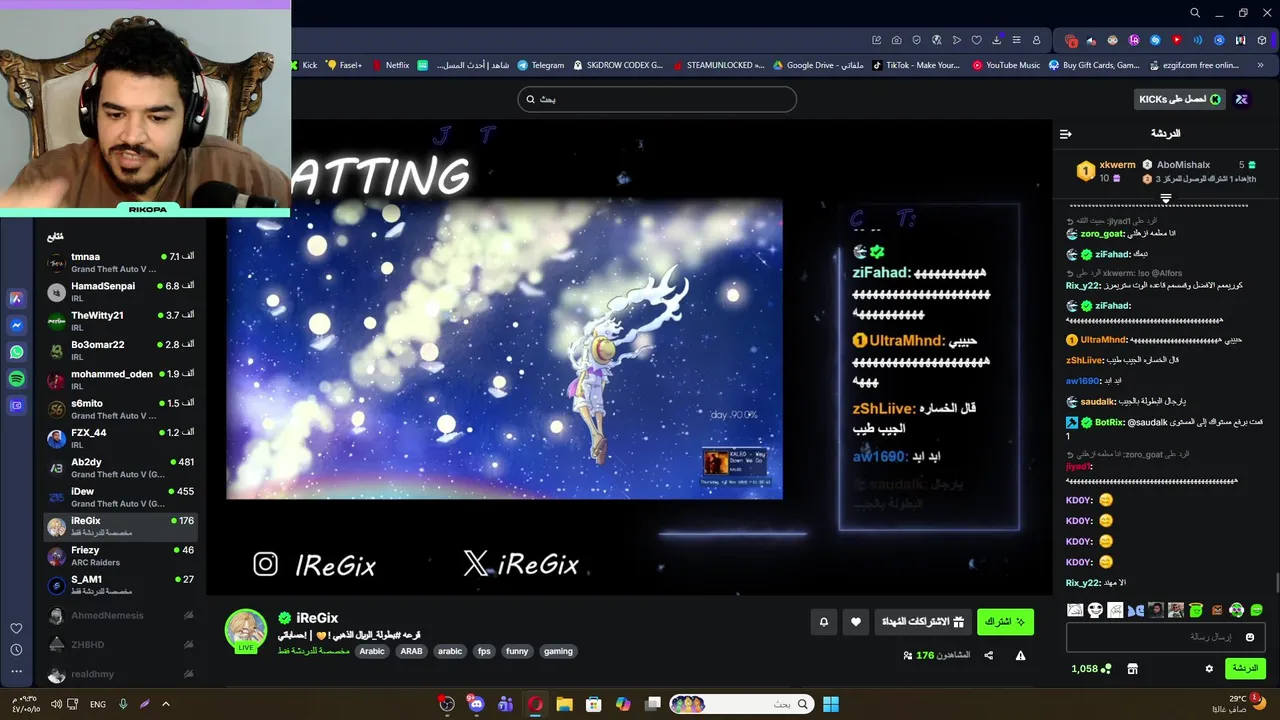The image size is (1280, 720).
Task: Open the YouTube Music bookmark
Action: (1006, 65)
